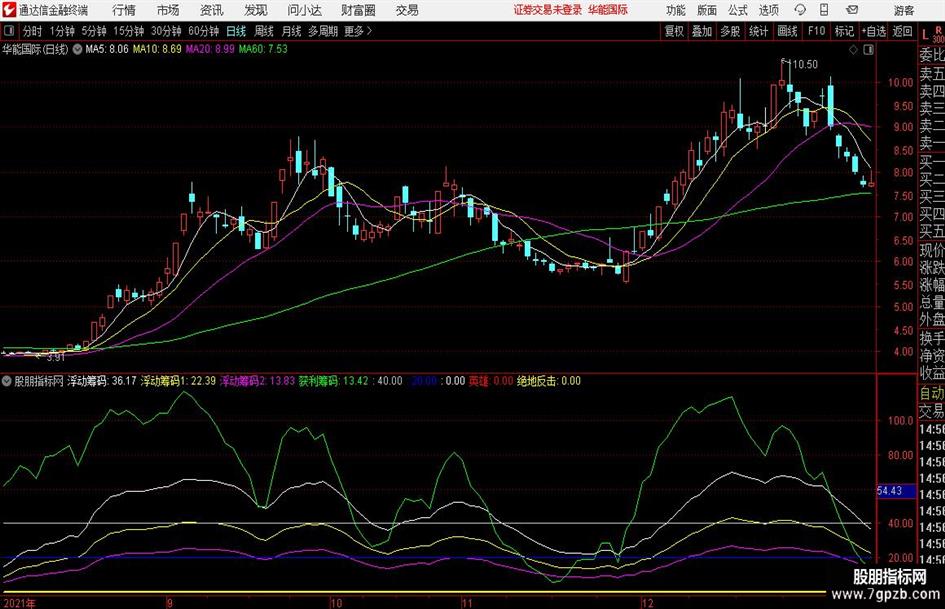Click the 自动 label in the right panel
The height and width of the screenshot is (609, 945).
click(x=932, y=393)
